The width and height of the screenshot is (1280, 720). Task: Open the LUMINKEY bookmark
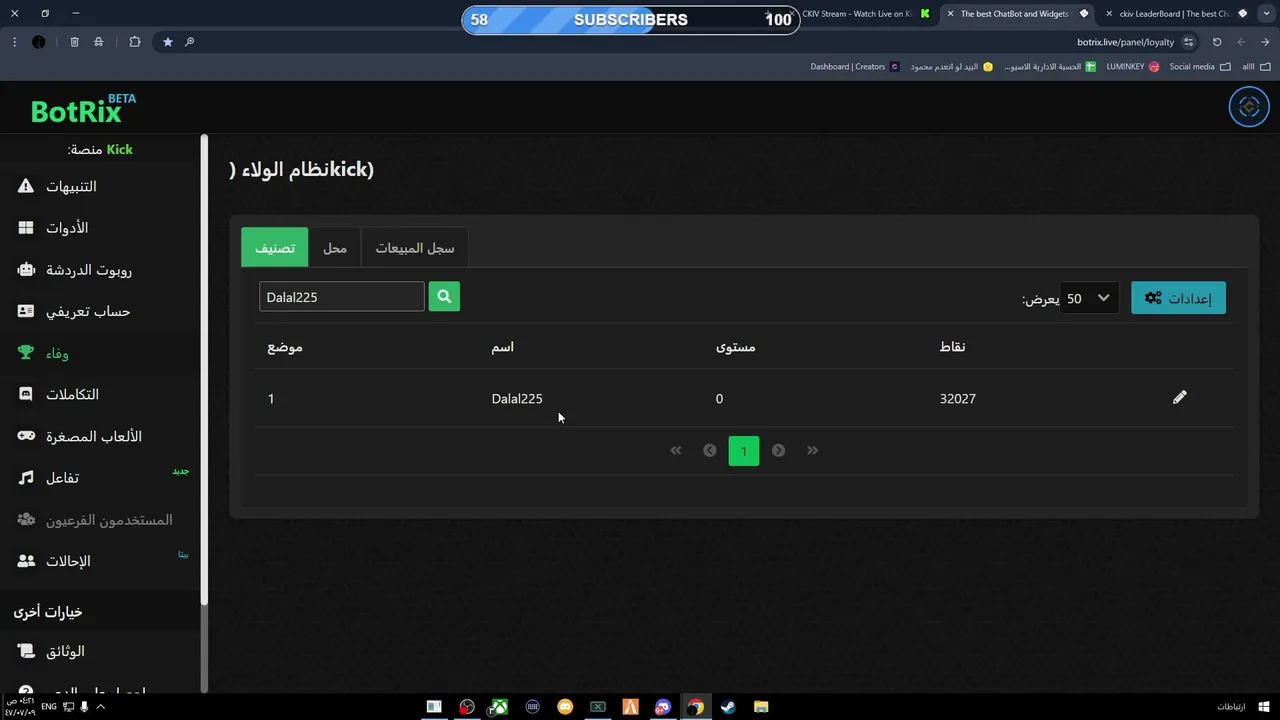[1132, 67]
